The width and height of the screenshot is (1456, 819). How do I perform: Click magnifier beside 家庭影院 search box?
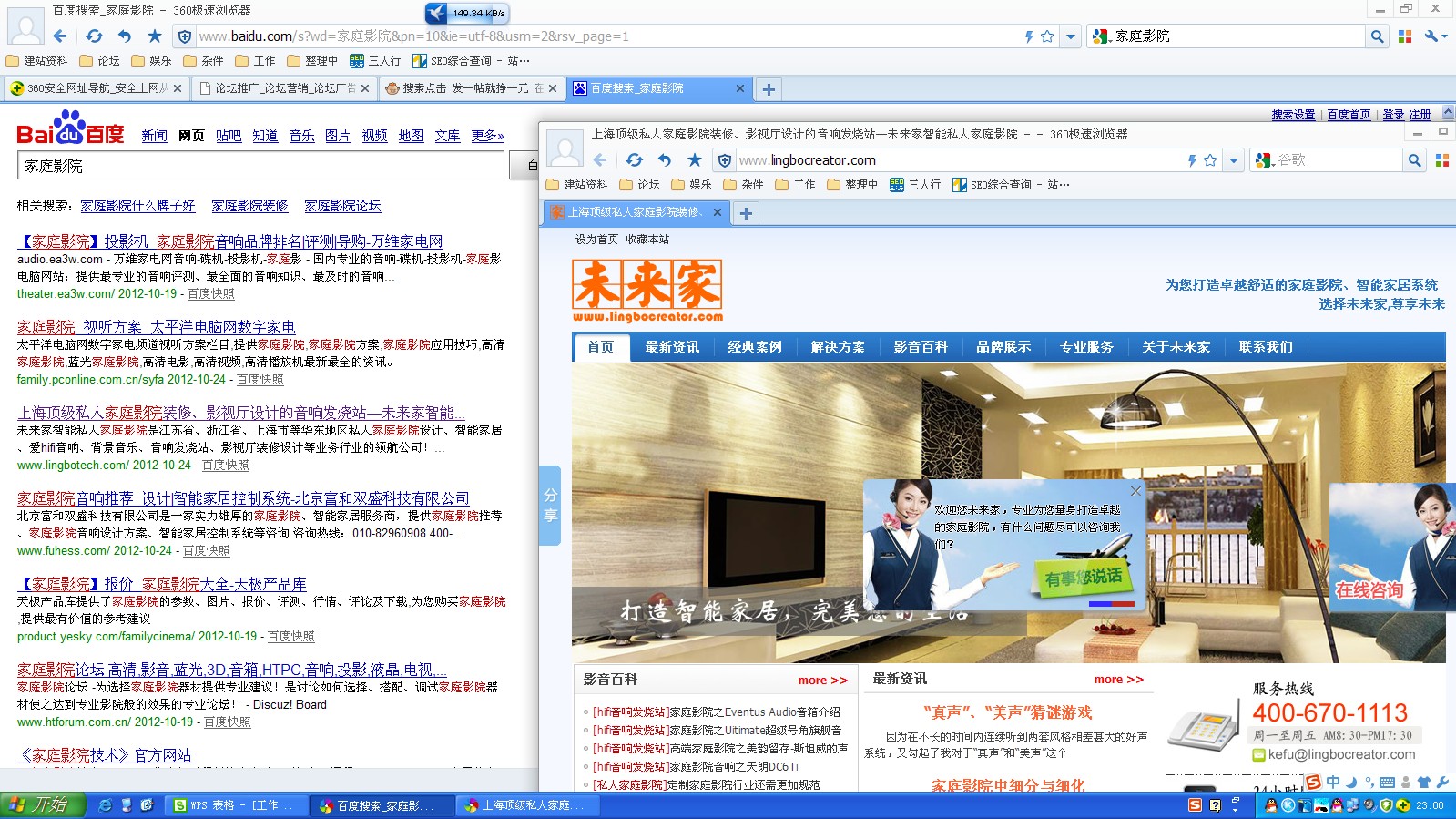click(1377, 36)
